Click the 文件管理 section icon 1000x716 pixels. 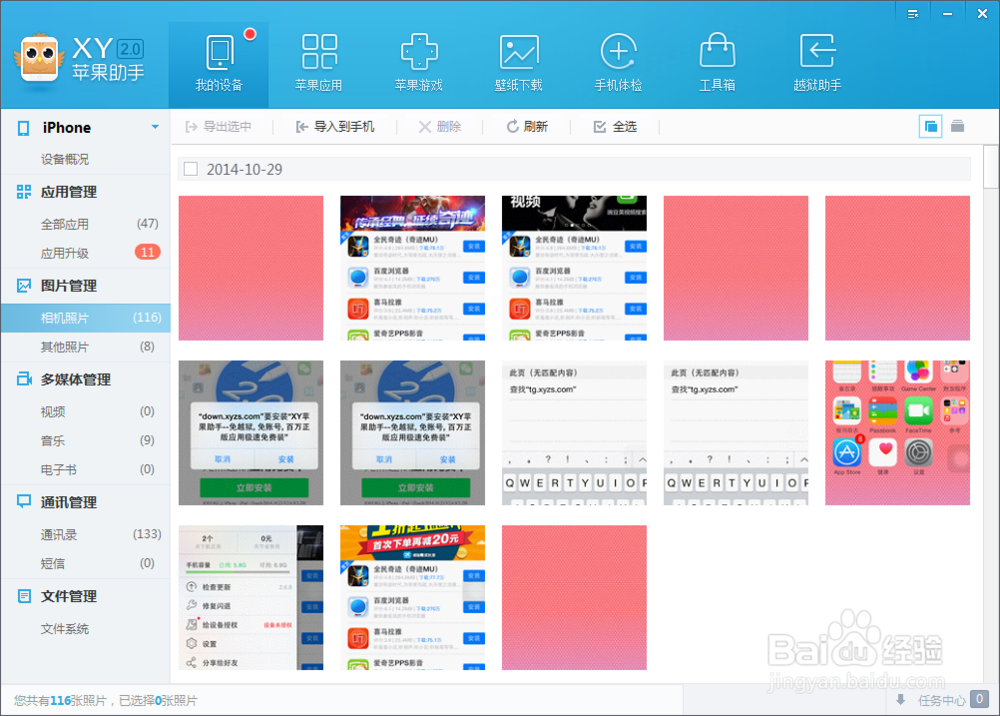(x=24, y=596)
